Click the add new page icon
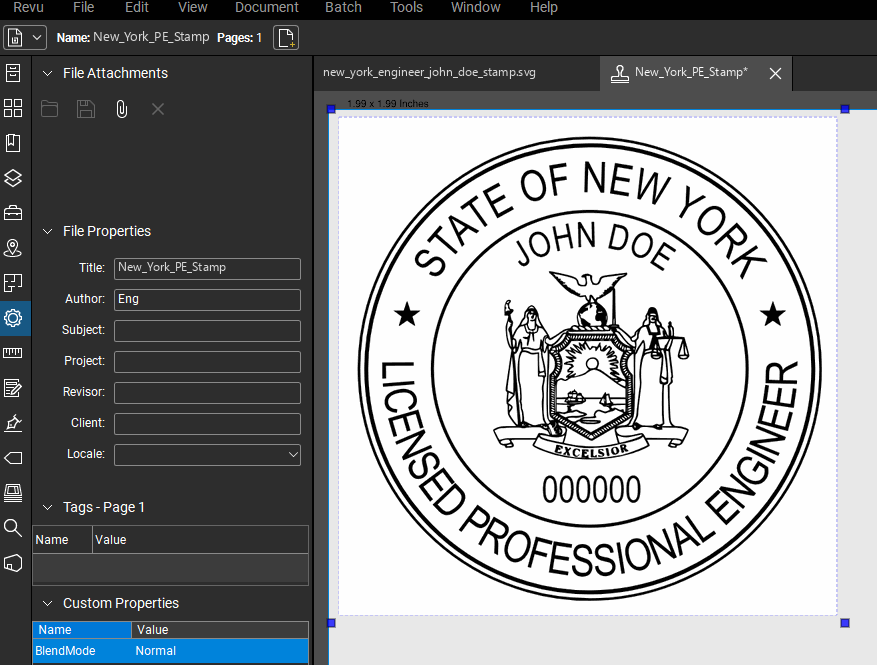 click(x=286, y=38)
